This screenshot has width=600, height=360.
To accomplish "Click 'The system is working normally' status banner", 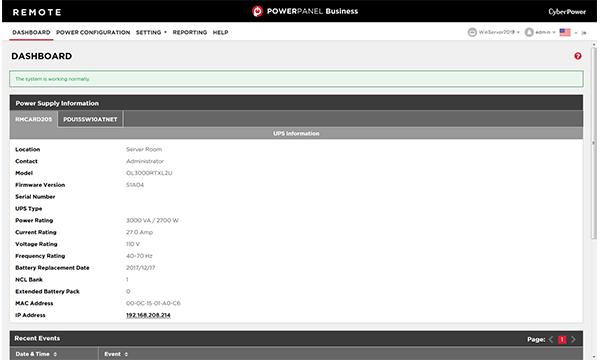I will click(x=296, y=79).
